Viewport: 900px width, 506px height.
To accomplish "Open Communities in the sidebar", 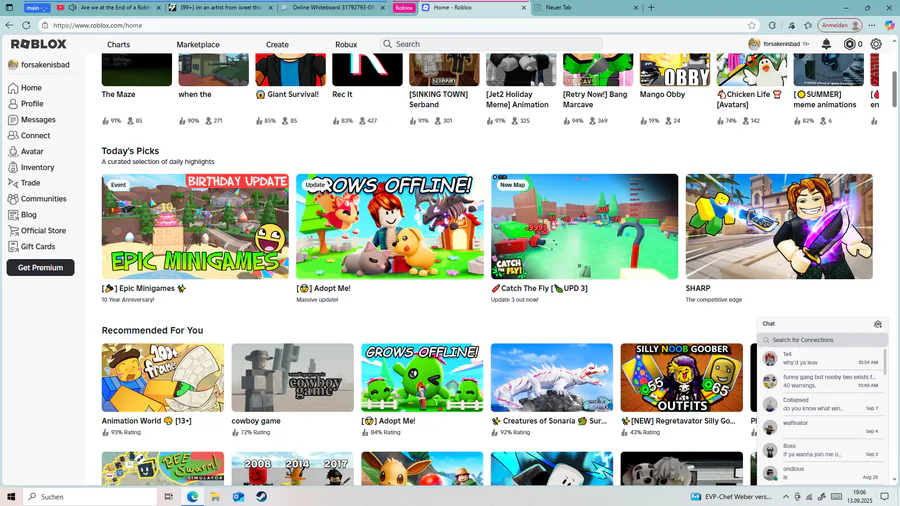I will [37, 198].
